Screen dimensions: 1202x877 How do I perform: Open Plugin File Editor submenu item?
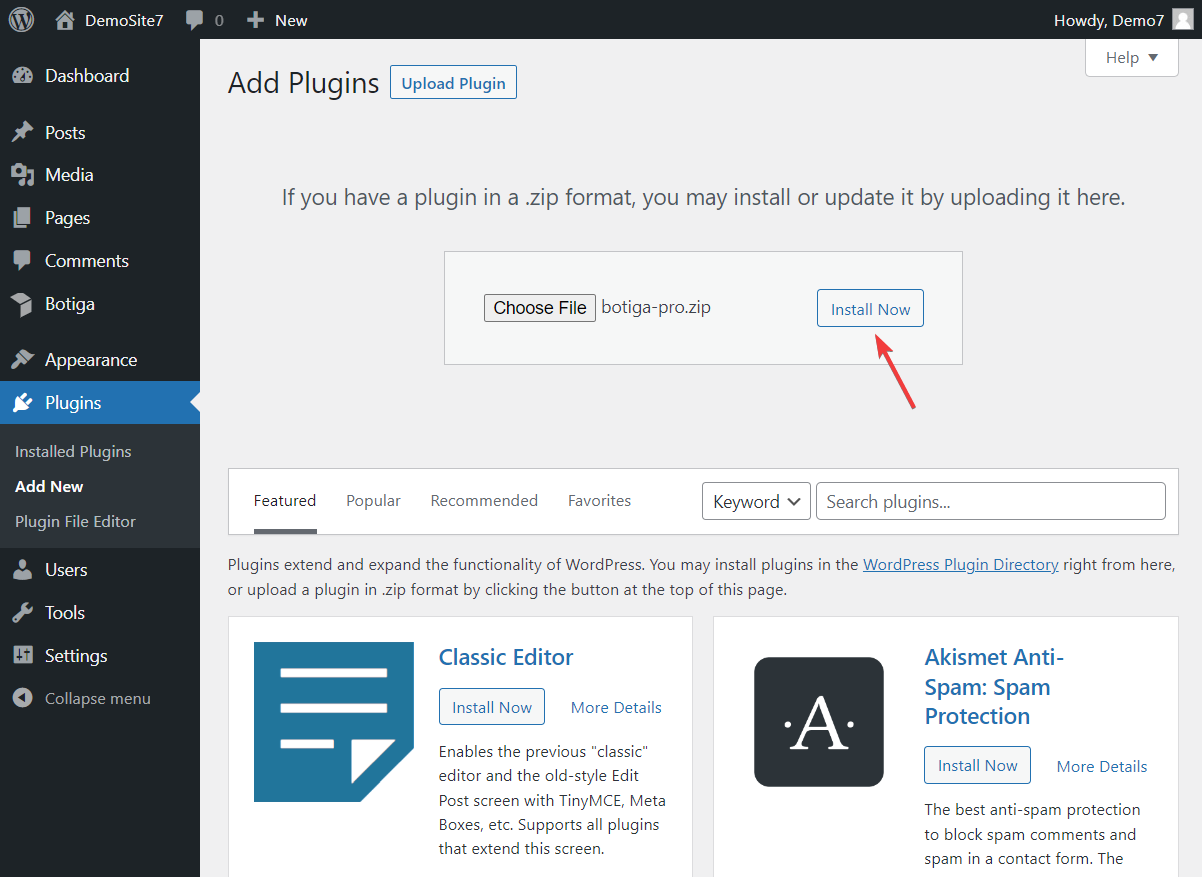point(75,522)
